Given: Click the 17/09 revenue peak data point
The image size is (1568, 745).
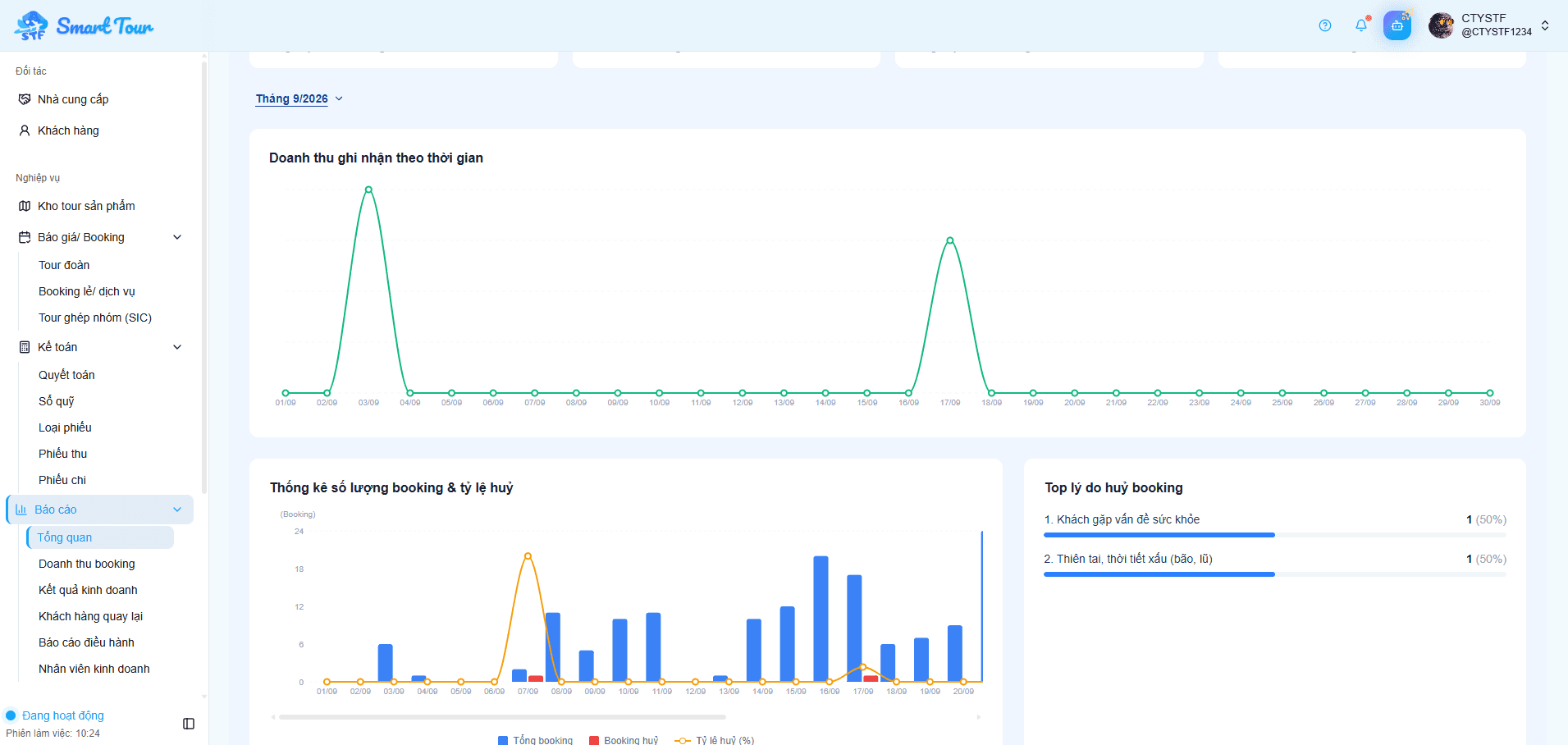Looking at the screenshot, I should 950,240.
